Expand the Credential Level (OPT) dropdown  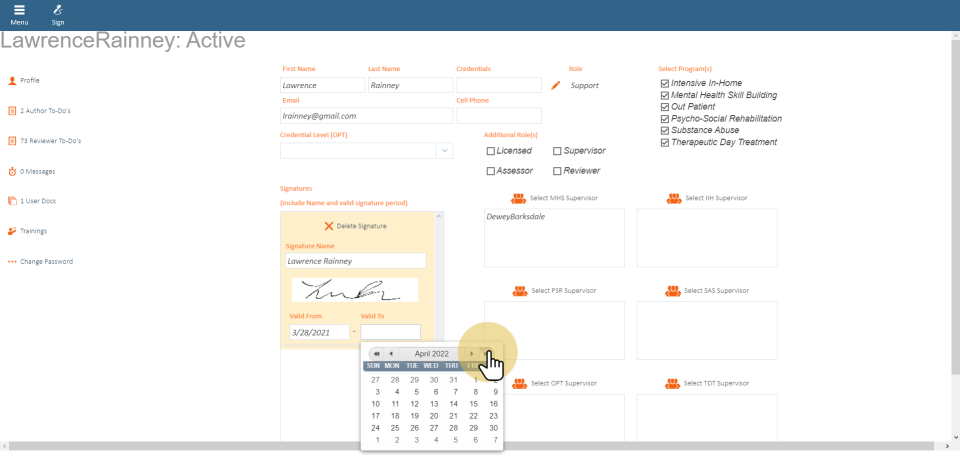click(444, 151)
